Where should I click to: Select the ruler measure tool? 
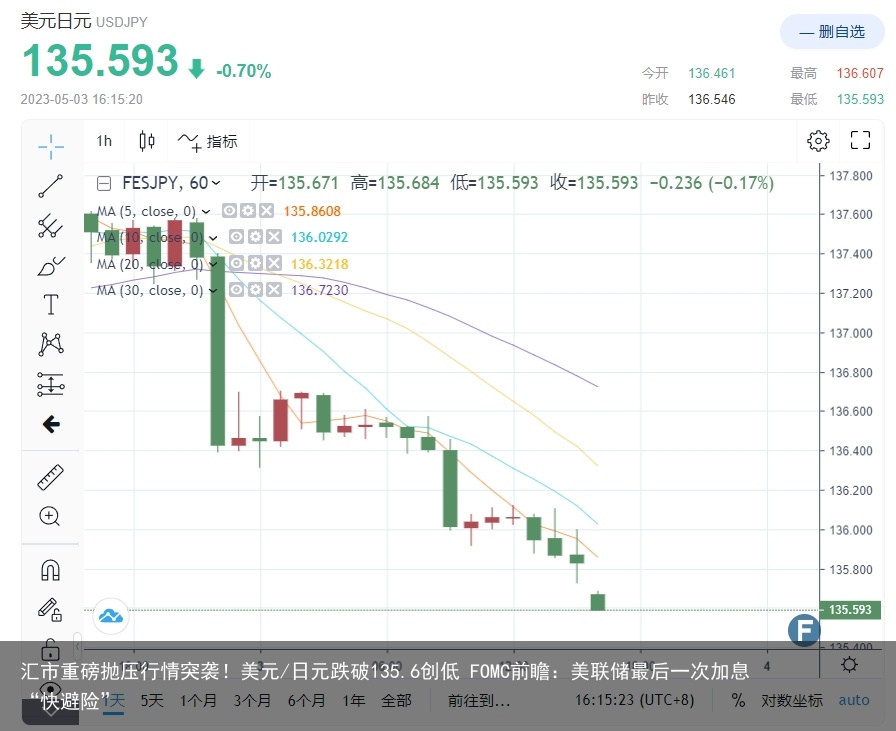51,478
